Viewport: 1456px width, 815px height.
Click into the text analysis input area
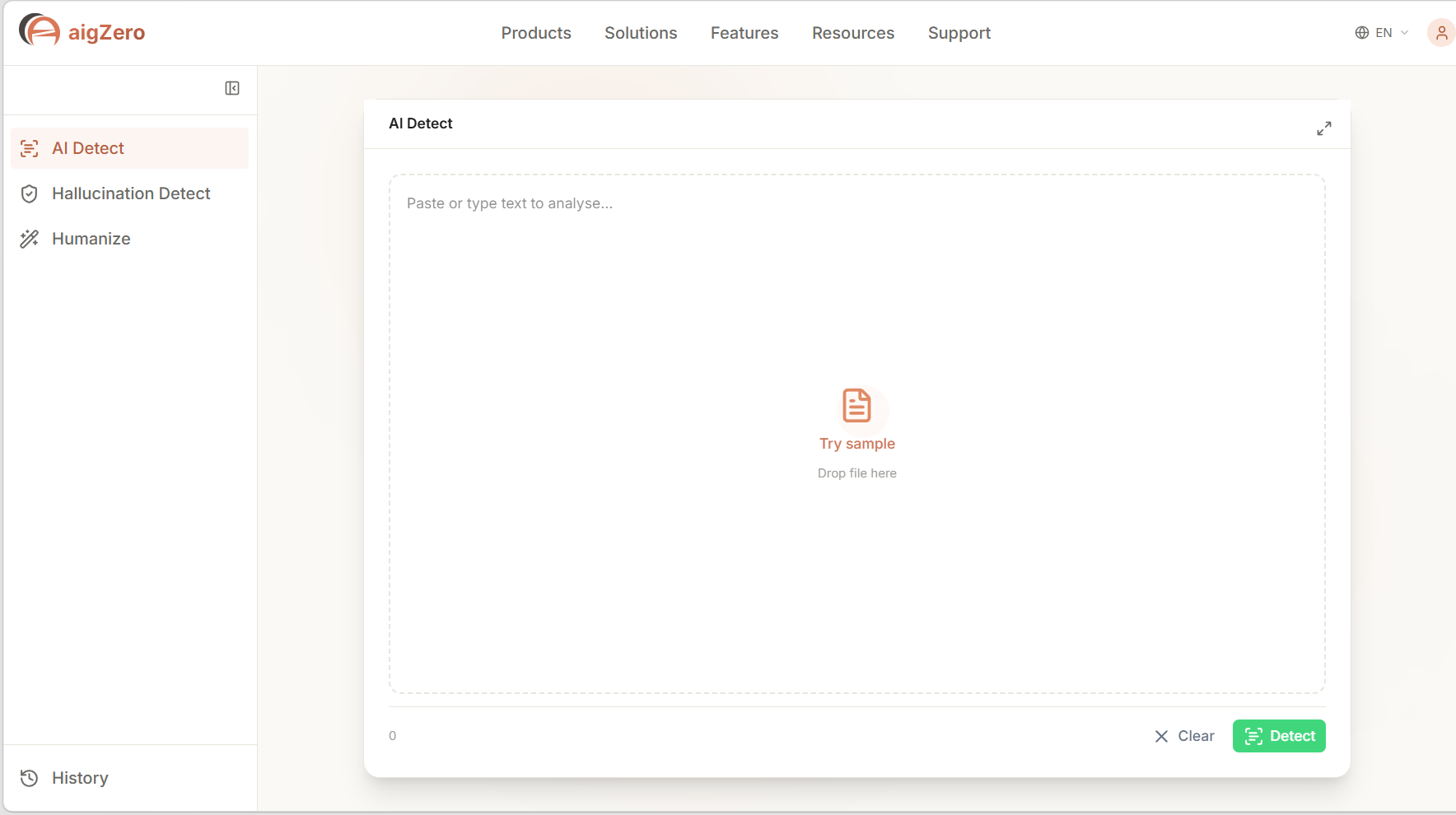pos(856,434)
